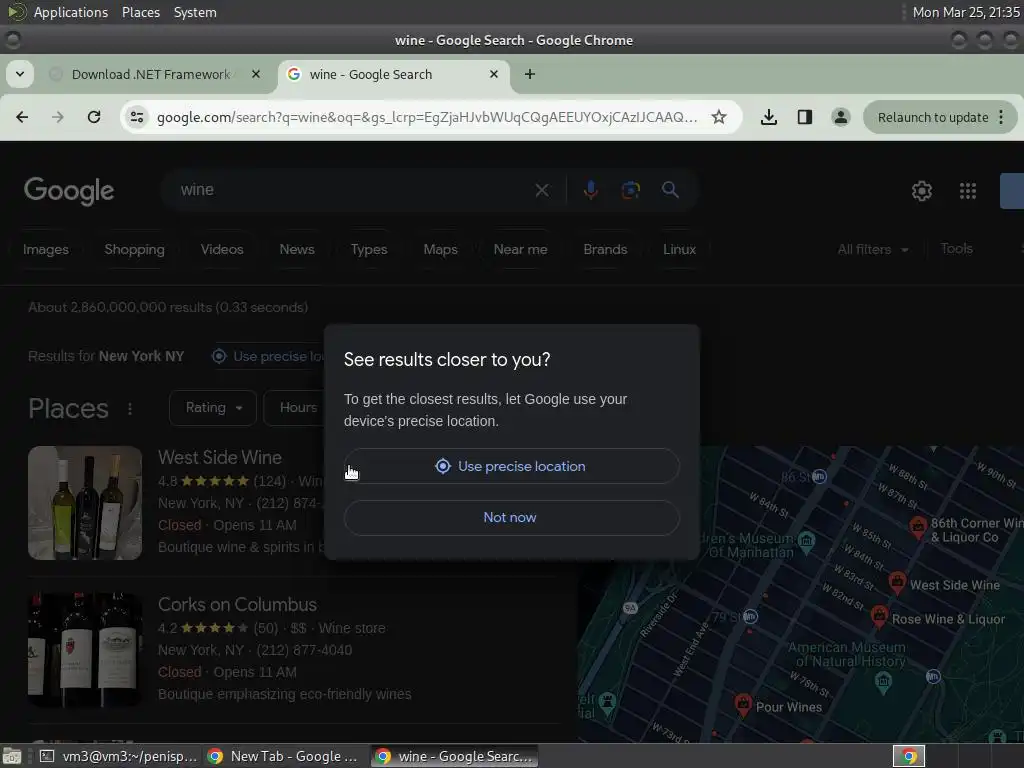Start voice search with microphone icon

pyautogui.click(x=590, y=190)
